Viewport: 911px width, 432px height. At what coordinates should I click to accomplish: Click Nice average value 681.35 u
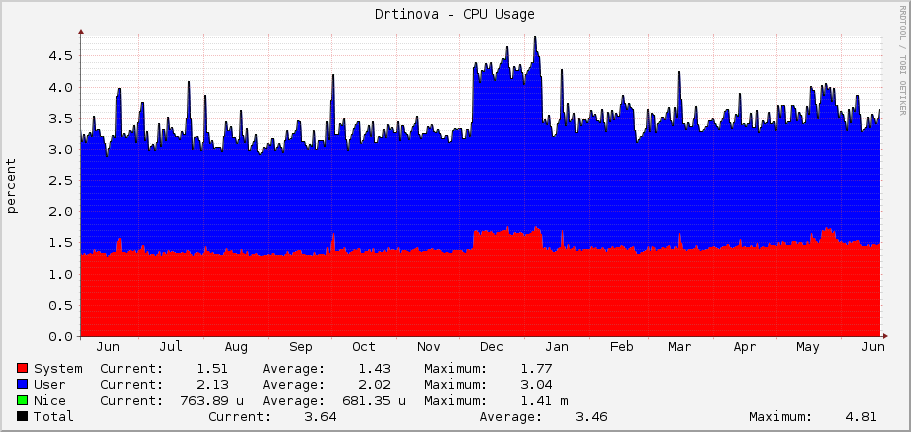pos(374,401)
